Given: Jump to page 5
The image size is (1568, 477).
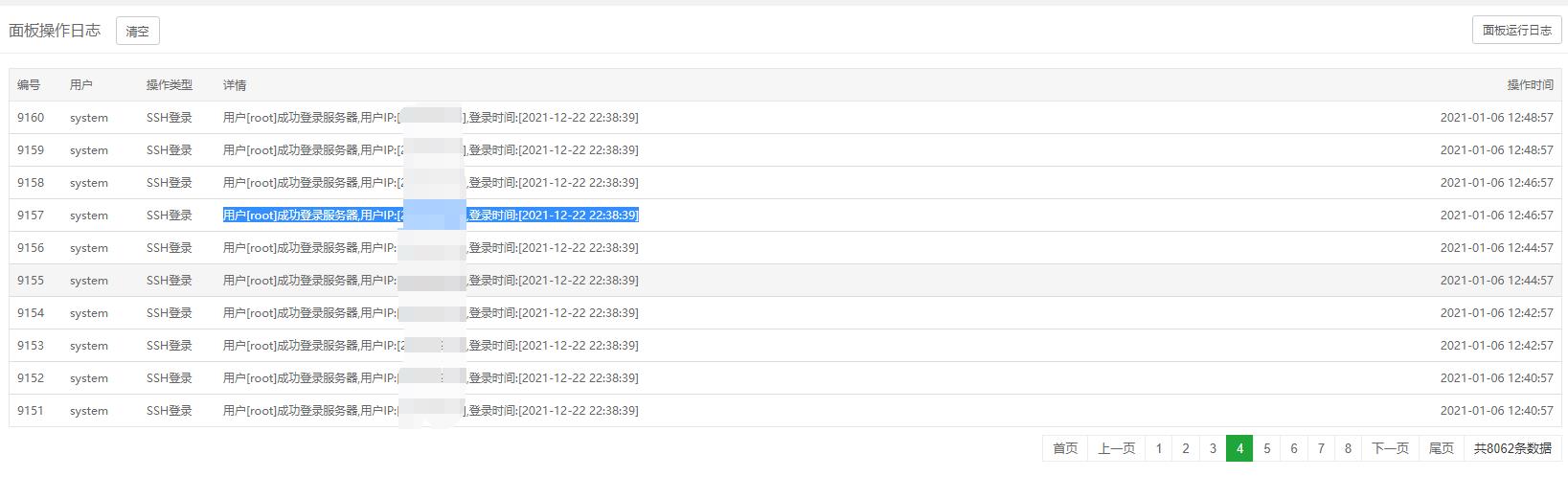Looking at the screenshot, I should pos(1266,448).
